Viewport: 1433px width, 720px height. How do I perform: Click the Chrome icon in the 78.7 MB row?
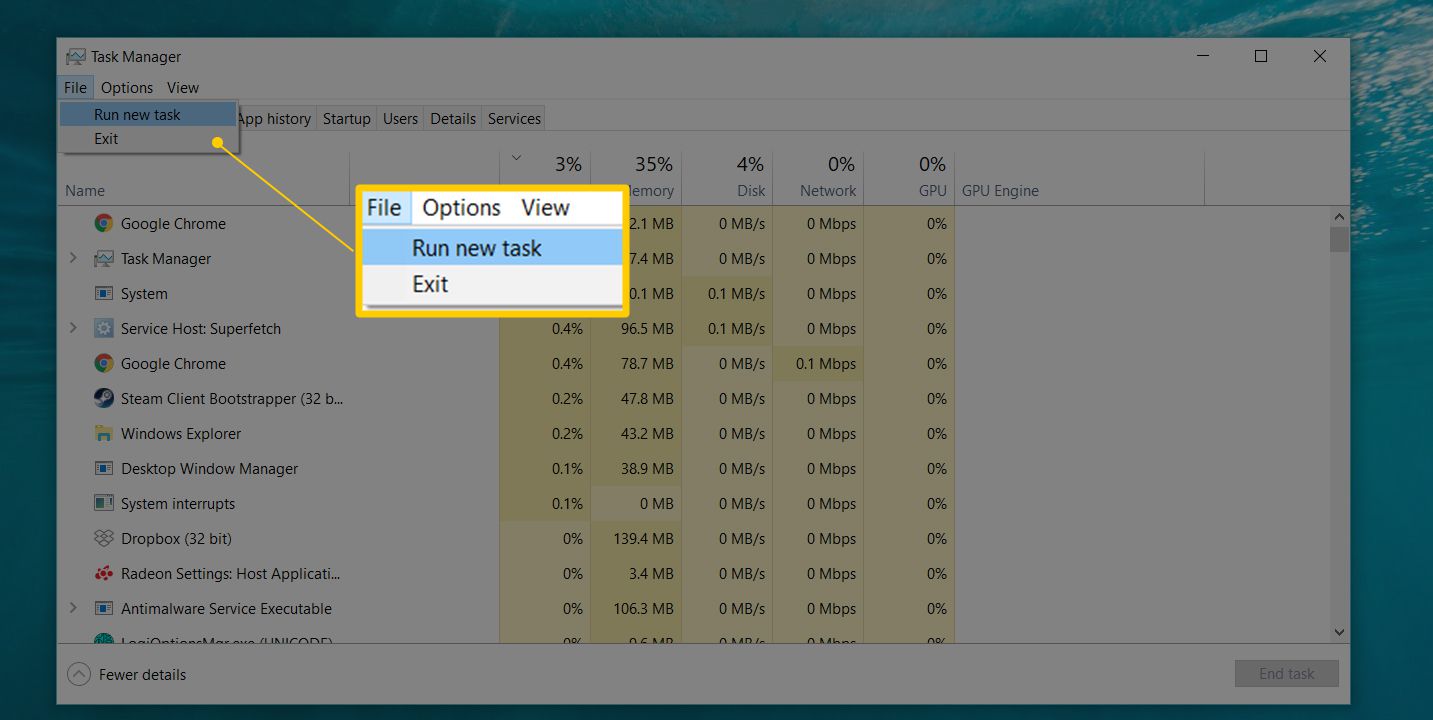pyautogui.click(x=103, y=363)
